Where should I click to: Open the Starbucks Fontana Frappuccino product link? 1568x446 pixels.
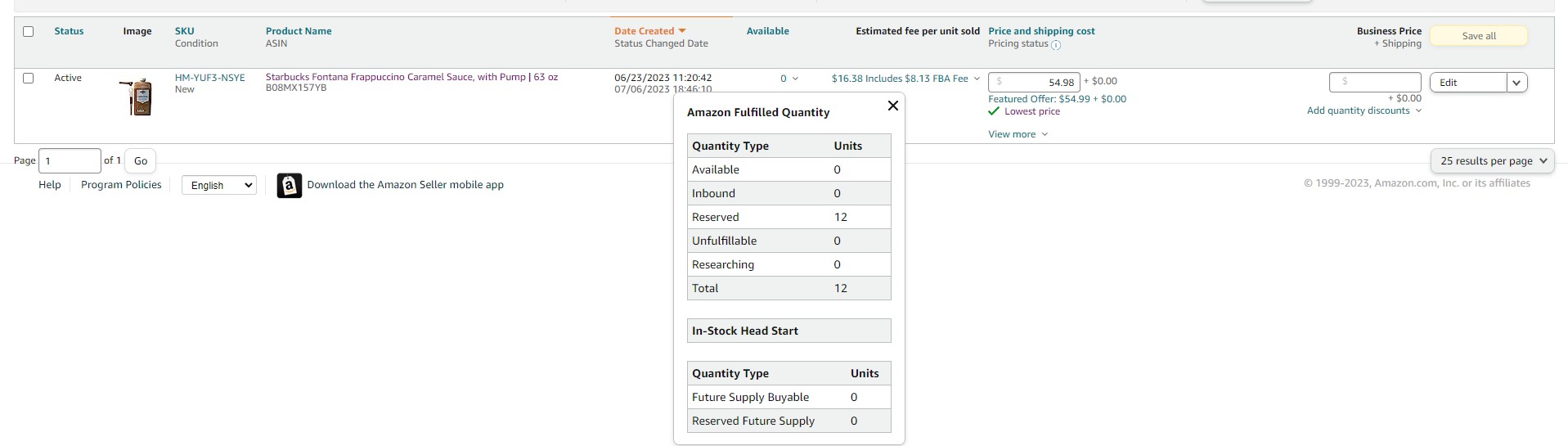(411, 77)
